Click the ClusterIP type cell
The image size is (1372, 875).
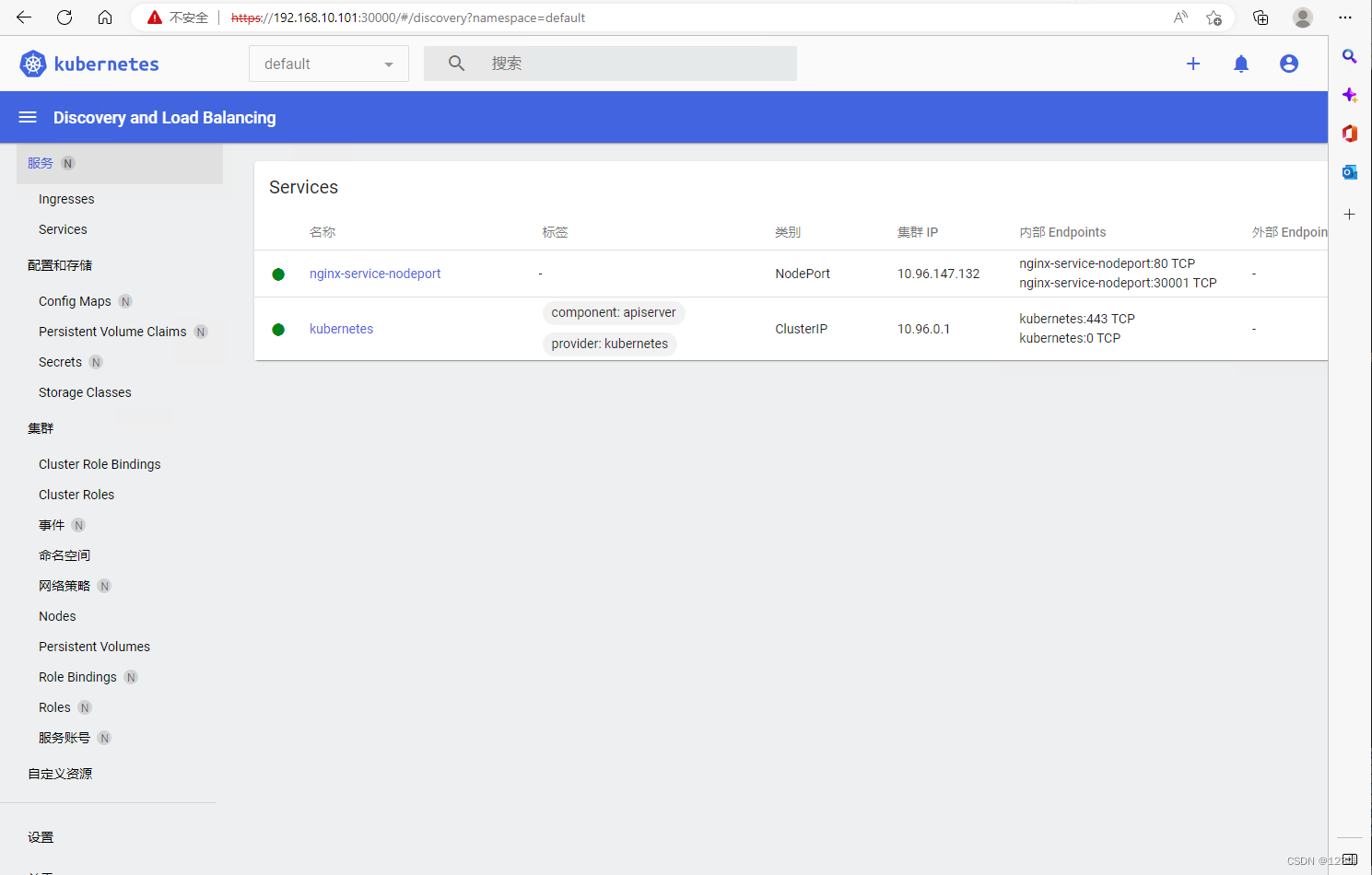[802, 329]
